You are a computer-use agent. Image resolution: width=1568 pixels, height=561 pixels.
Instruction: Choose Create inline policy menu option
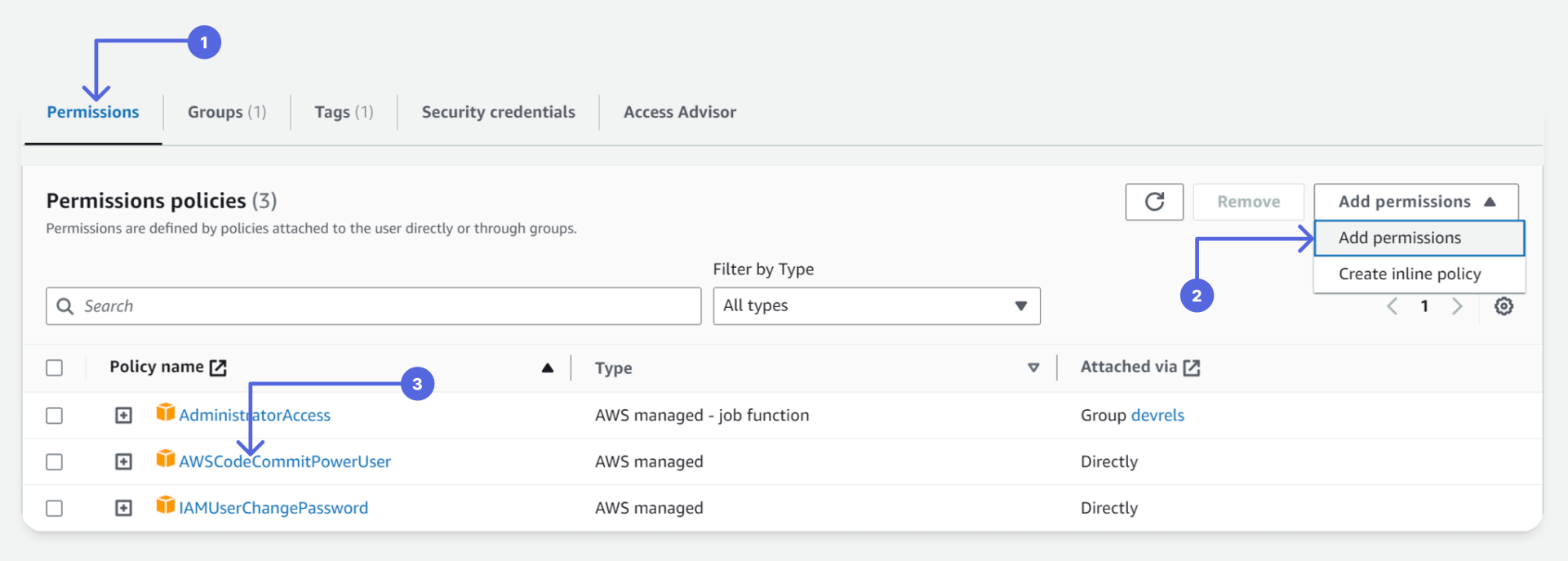[1419, 274]
